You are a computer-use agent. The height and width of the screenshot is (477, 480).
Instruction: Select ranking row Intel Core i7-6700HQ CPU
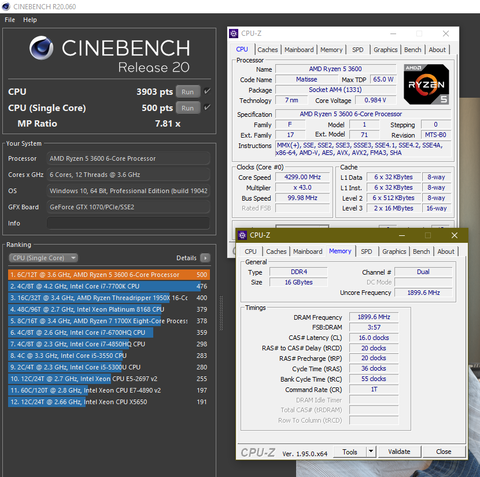[x=109, y=333]
